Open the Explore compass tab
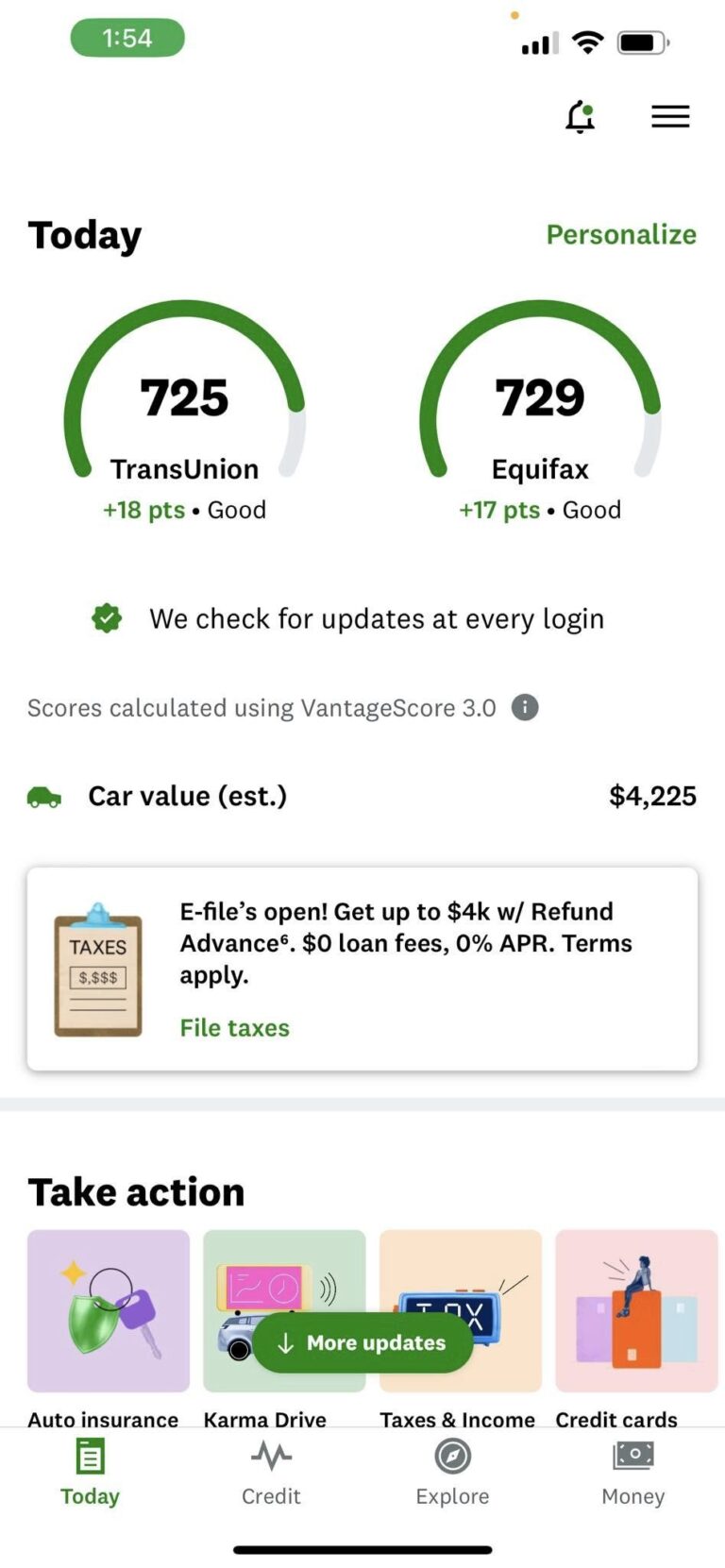 452,1473
